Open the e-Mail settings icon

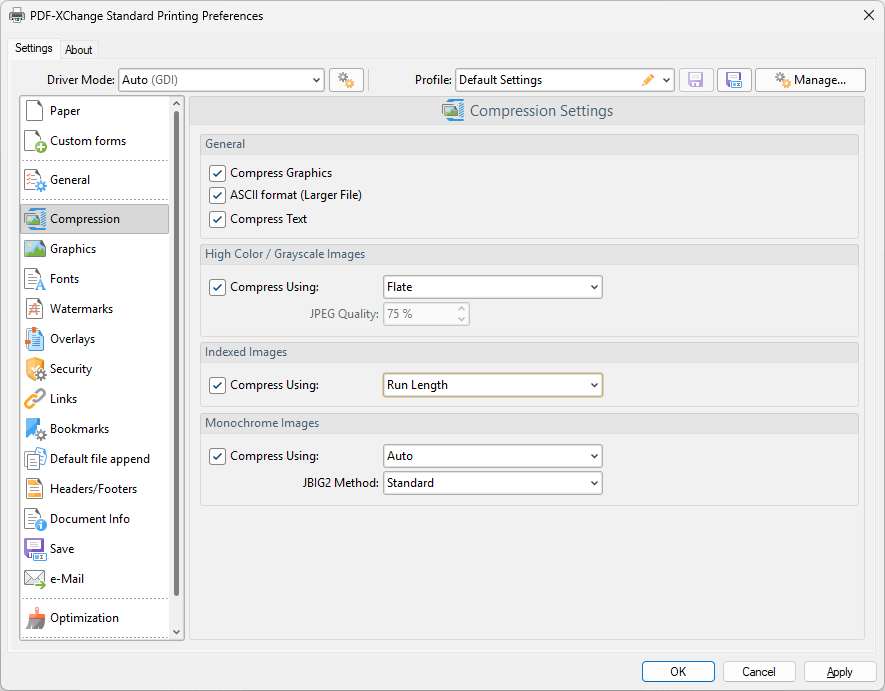point(35,579)
